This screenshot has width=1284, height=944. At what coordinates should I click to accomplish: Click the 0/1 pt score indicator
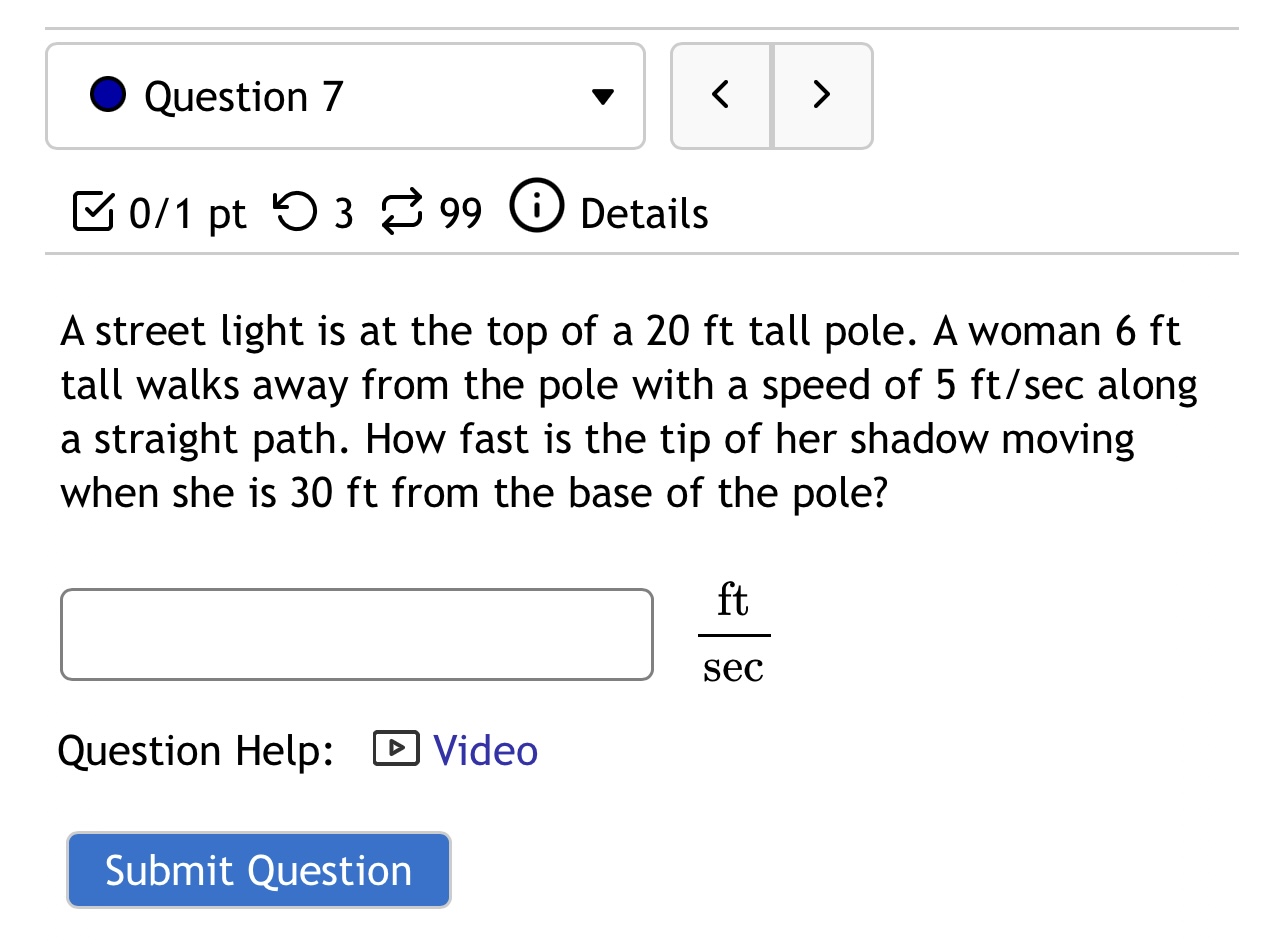187,211
